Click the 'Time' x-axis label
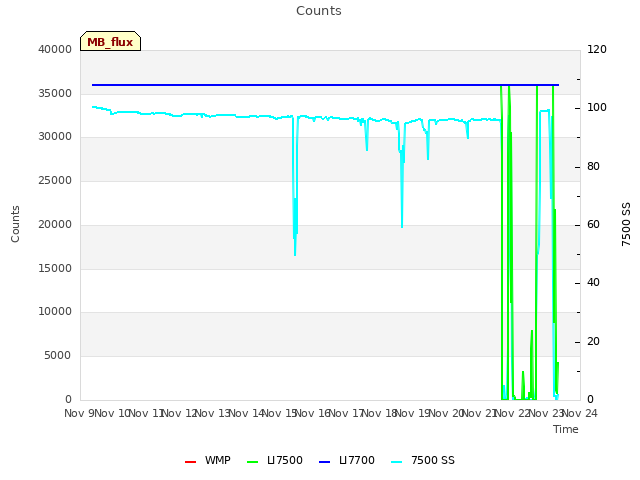 566,429
